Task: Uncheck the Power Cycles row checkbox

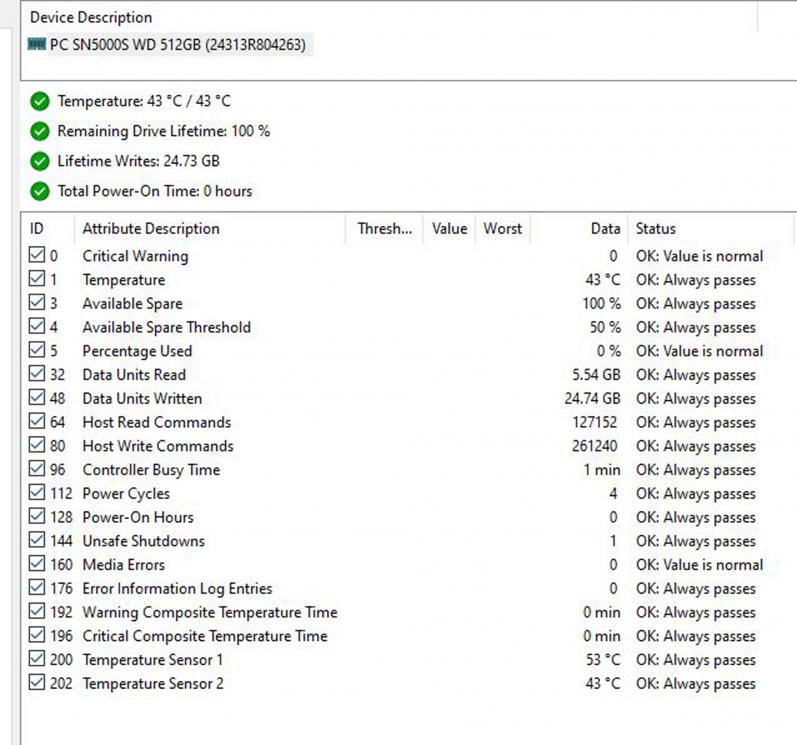Action: pos(37,494)
